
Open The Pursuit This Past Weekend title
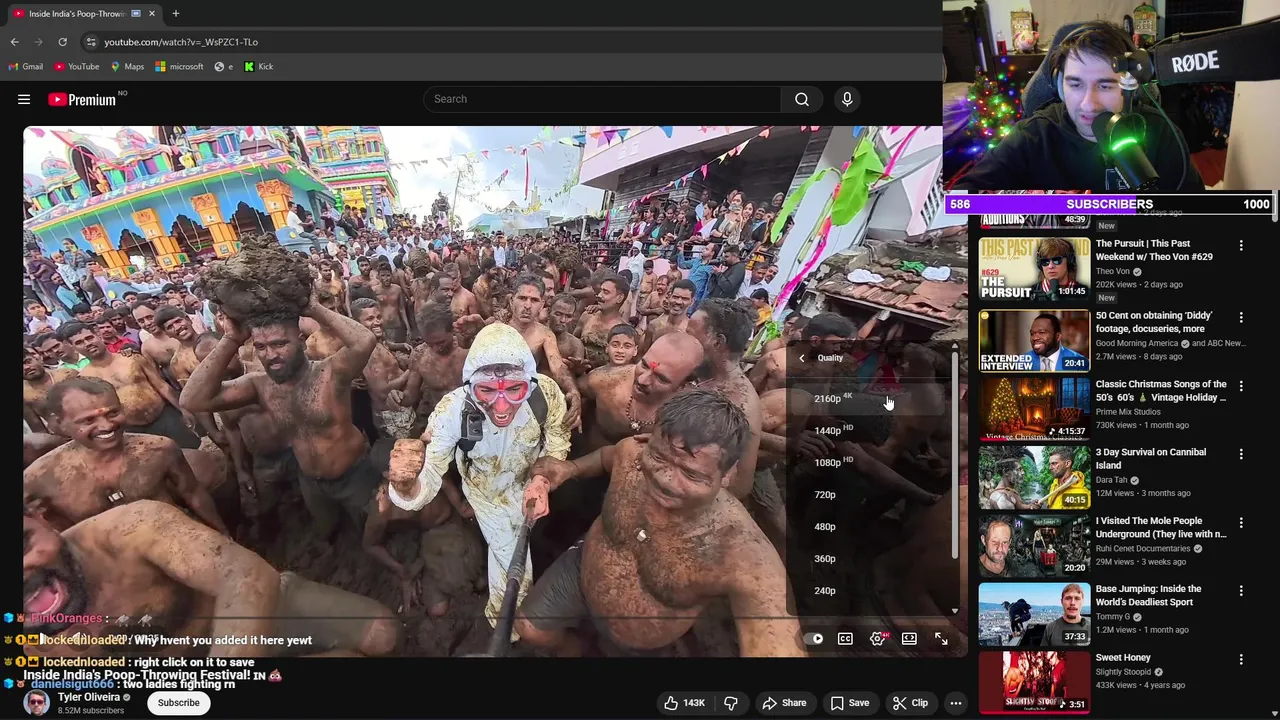[x=1154, y=250]
